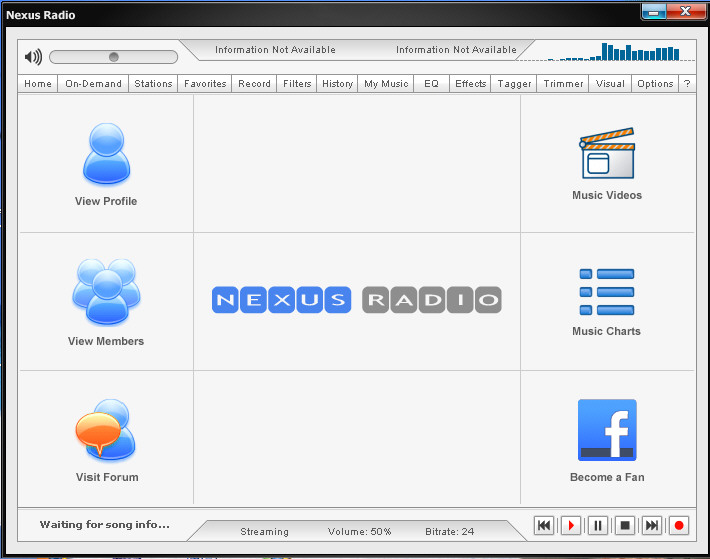This screenshot has height=559, width=710.
Task: Minimize the Nexus Radio window
Action: (653, 12)
